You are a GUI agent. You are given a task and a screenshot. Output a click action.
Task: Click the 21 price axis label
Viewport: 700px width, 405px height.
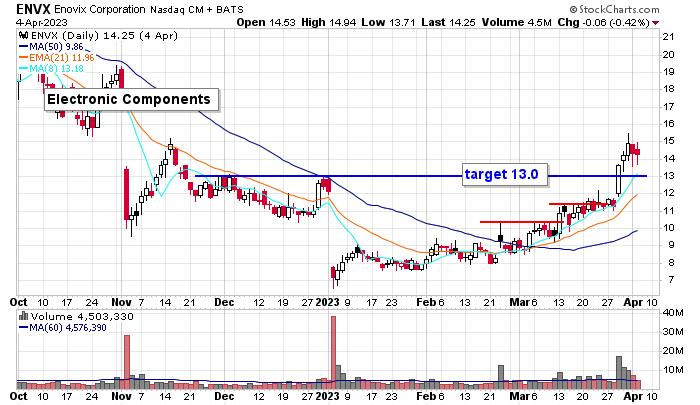pos(668,37)
